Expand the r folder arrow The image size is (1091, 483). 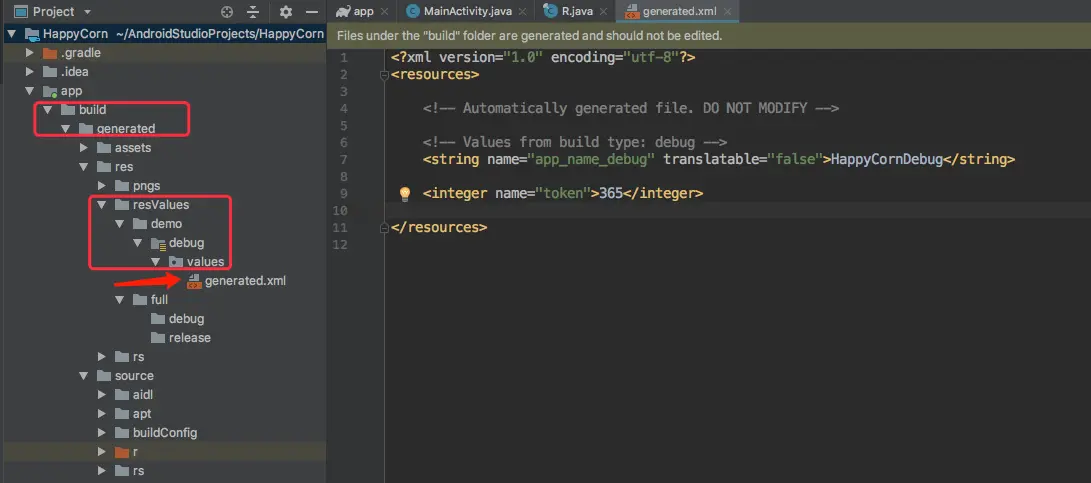click(x=102, y=452)
